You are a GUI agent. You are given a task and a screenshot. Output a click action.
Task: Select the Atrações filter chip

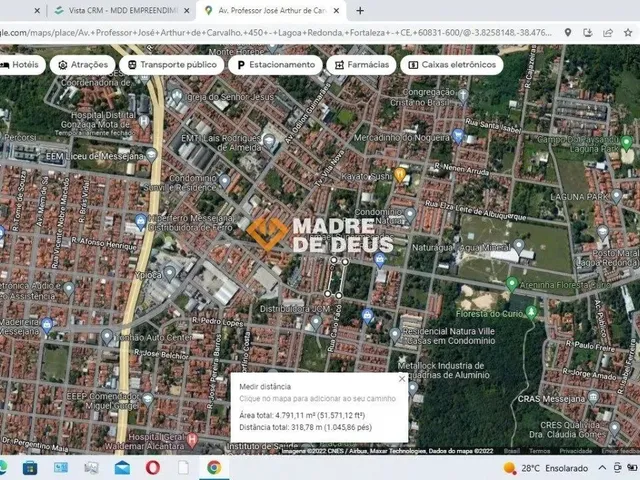pyautogui.click(x=83, y=65)
